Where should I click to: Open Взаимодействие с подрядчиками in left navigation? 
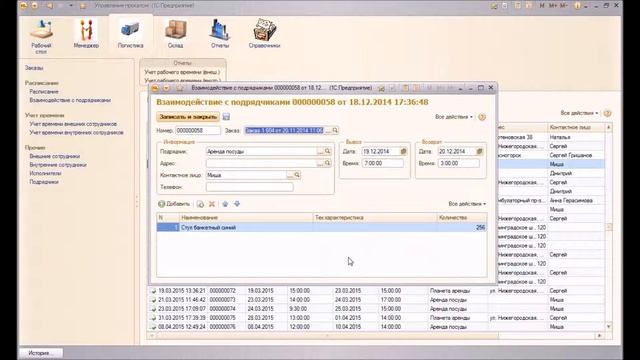coord(70,100)
